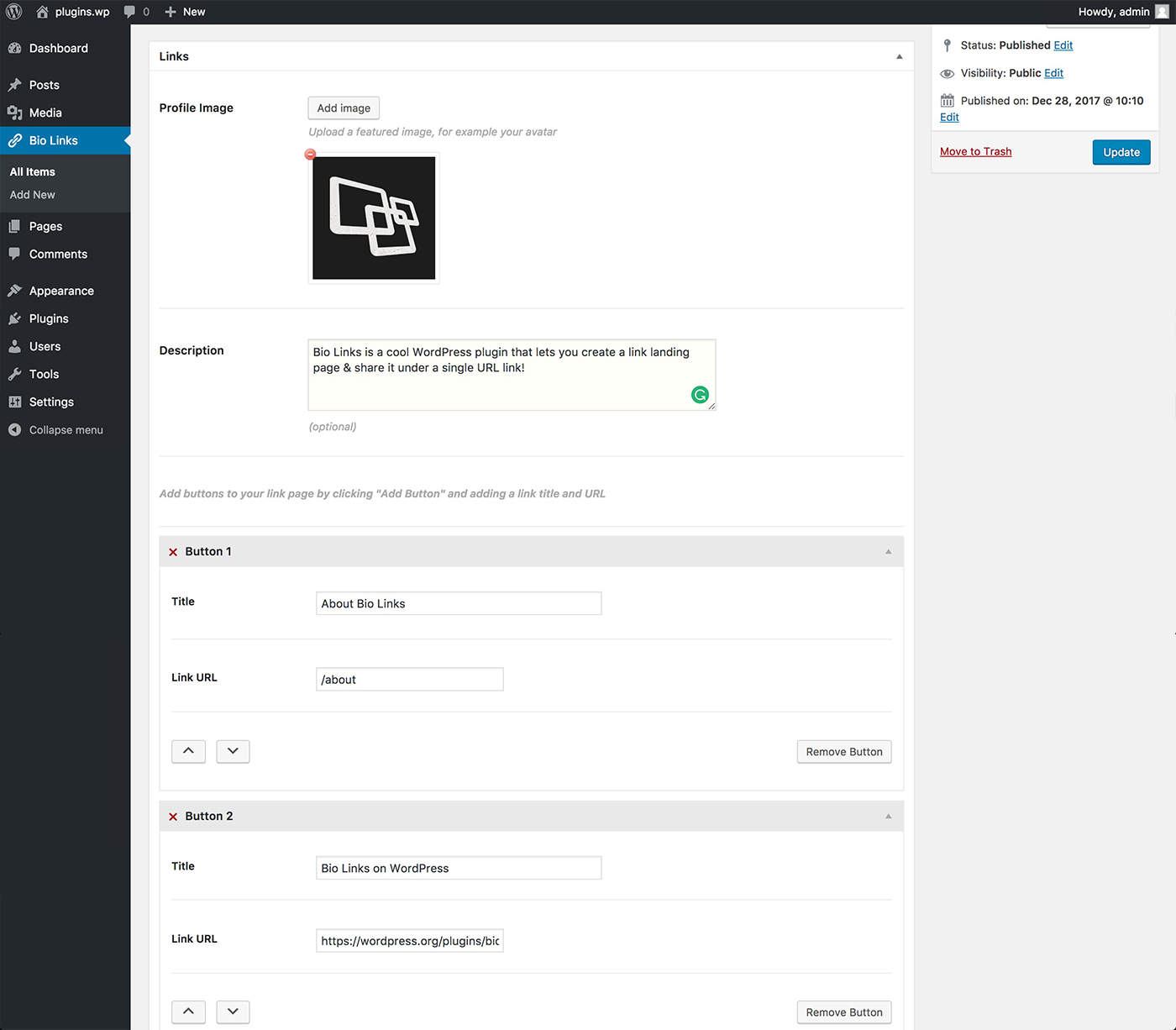This screenshot has height=1030, width=1176.
Task: Collapse the admin sidebar menu
Action: click(66, 430)
